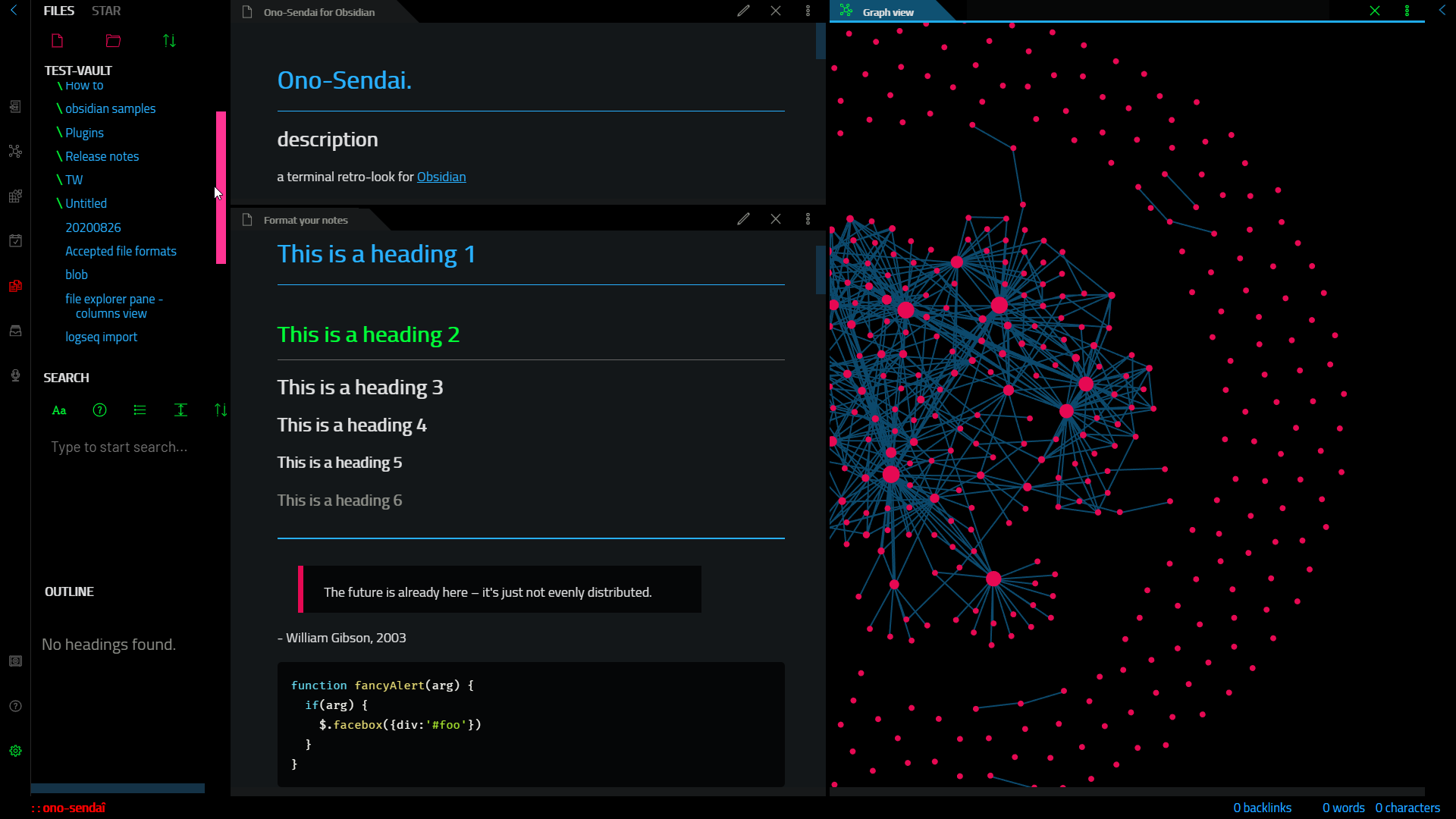Click the new file icon

[x=57, y=40]
